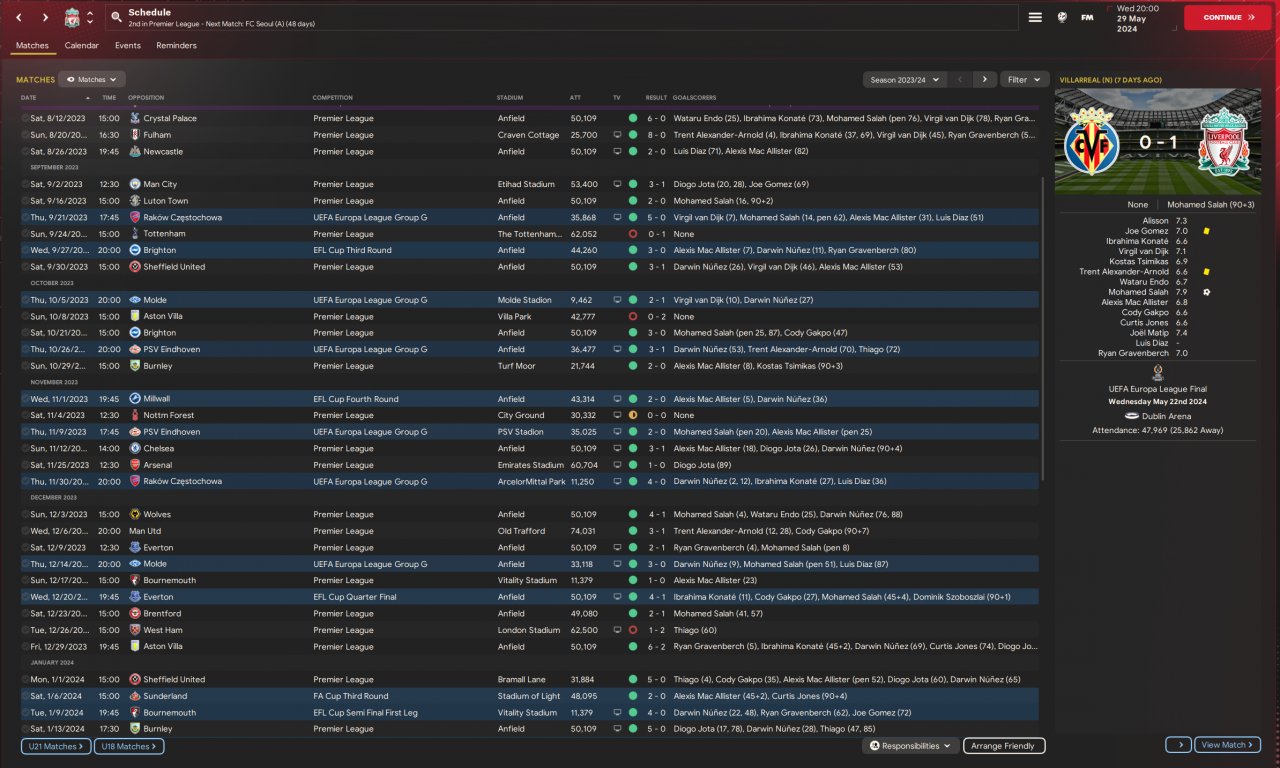Click the Crystal Palace club badge

[x=135, y=118]
